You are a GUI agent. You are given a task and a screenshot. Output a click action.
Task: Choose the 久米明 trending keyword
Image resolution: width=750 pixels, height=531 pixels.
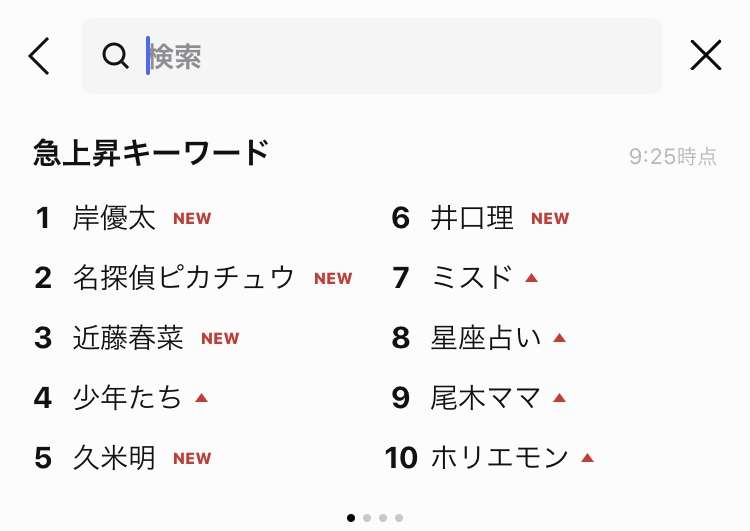coord(114,458)
